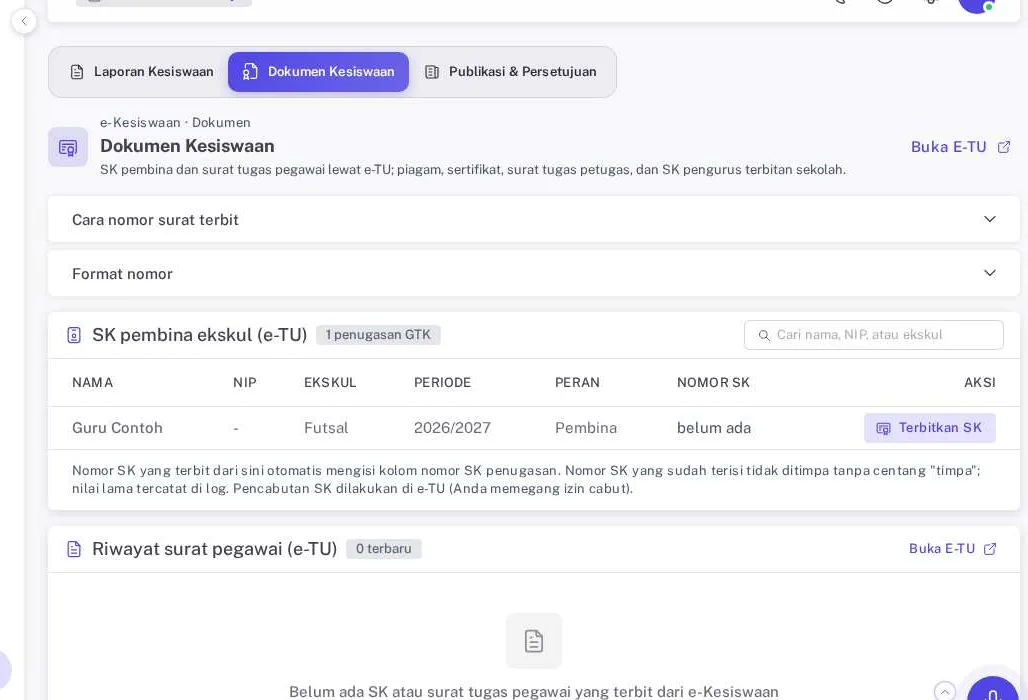Select the Guru Contoh name cell
Image resolution: width=1028 pixels, height=700 pixels.
pos(117,428)
